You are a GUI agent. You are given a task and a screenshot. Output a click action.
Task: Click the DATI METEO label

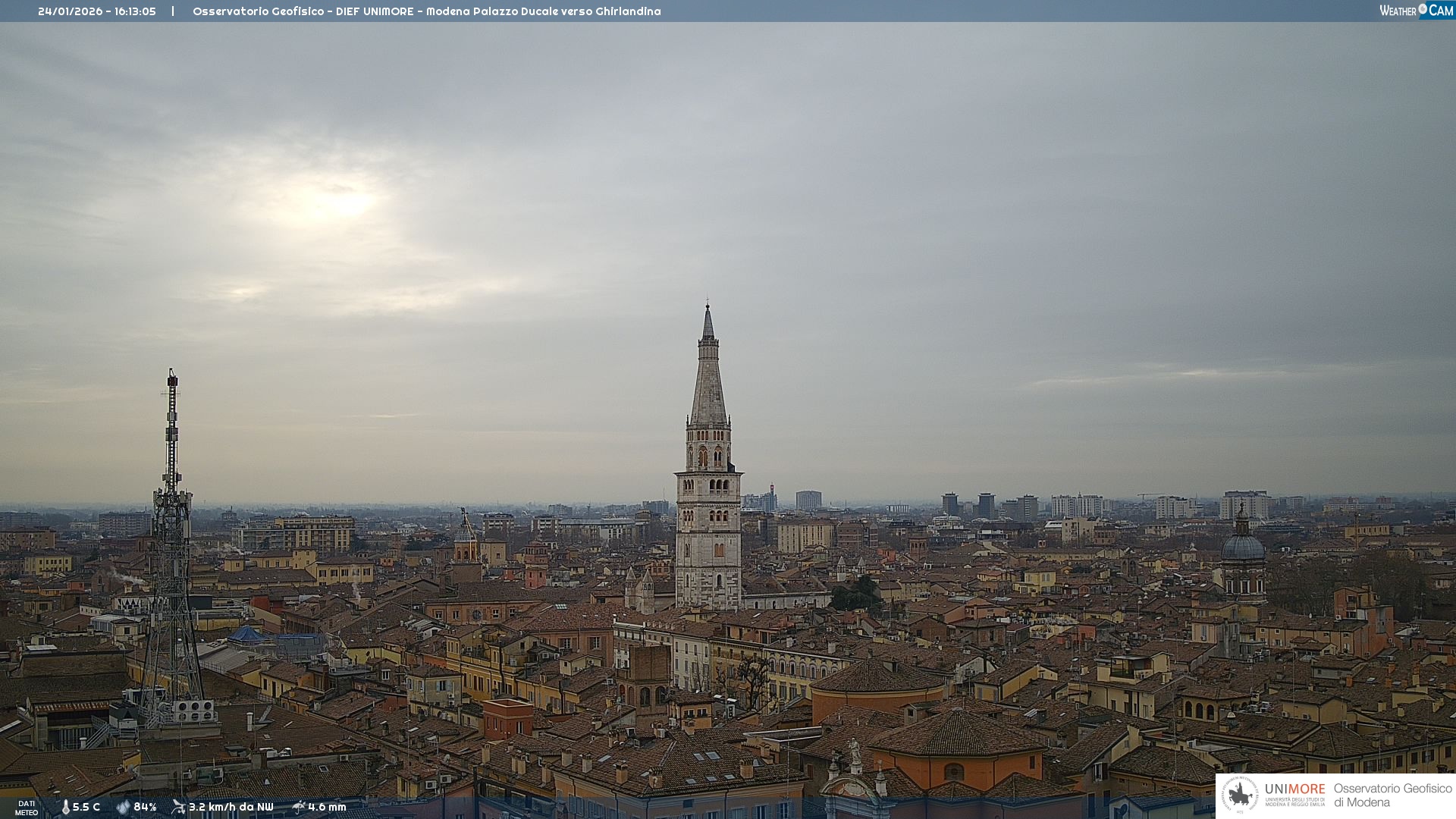[27, 808]
